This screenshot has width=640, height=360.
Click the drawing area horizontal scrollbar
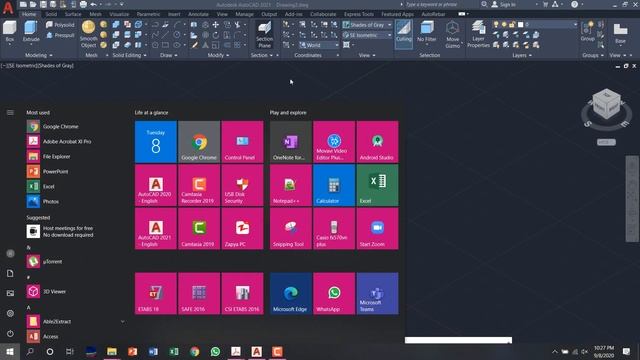458,340
